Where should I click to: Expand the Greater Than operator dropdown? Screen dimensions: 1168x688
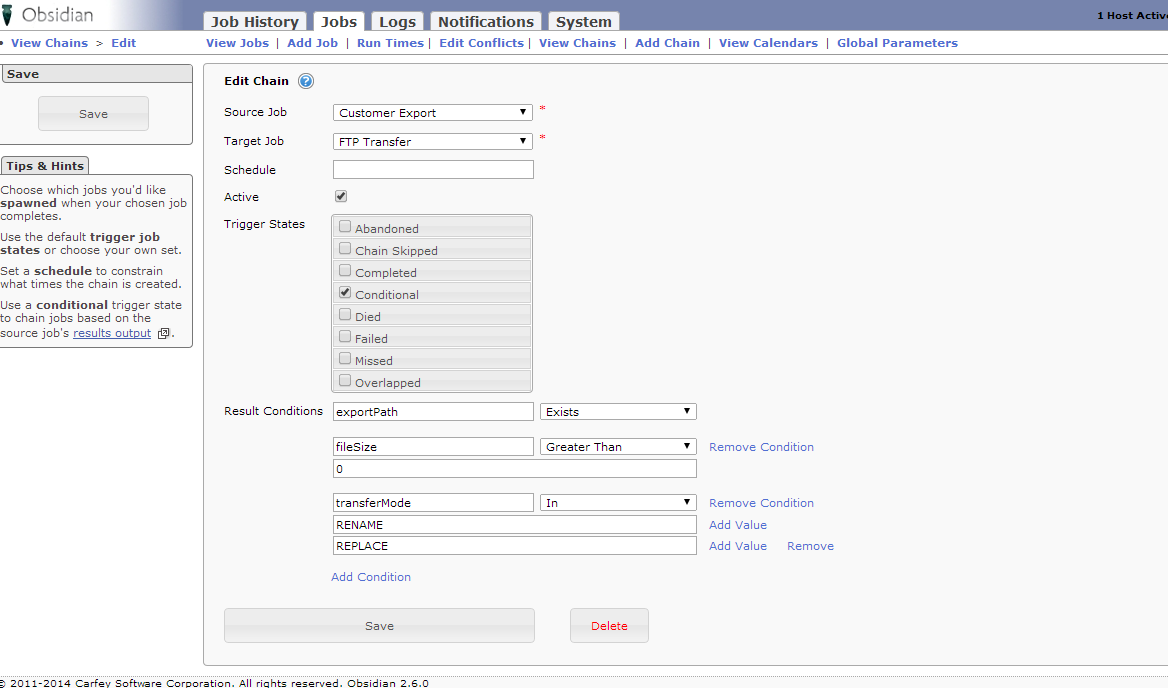click(x=618, y=447)
